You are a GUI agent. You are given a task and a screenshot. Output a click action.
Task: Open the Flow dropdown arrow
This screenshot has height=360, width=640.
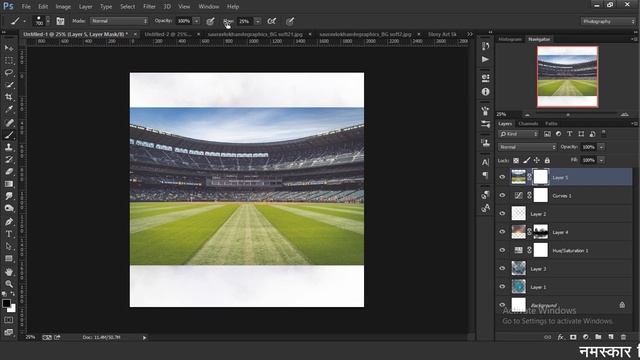(258, 21)
